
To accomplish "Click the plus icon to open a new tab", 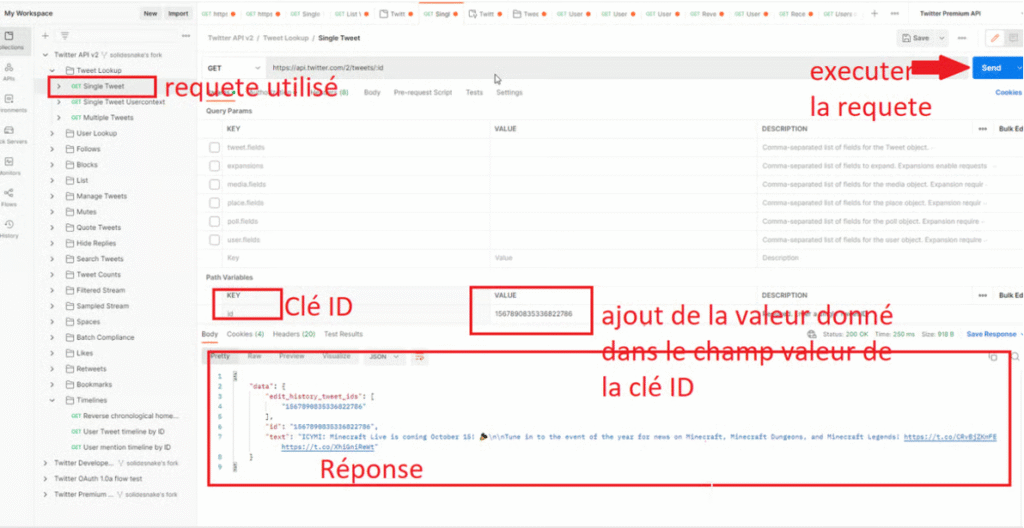I will [x=874, y=13].
